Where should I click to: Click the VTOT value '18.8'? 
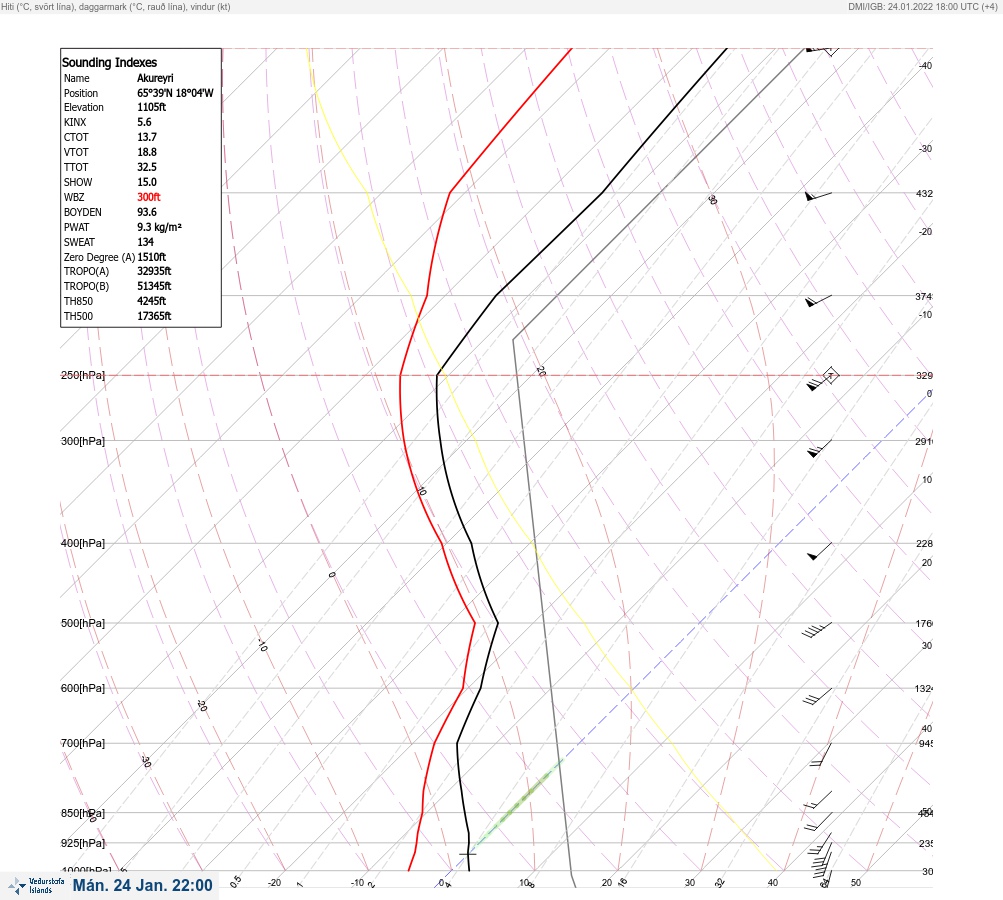(x=146, y=152)
